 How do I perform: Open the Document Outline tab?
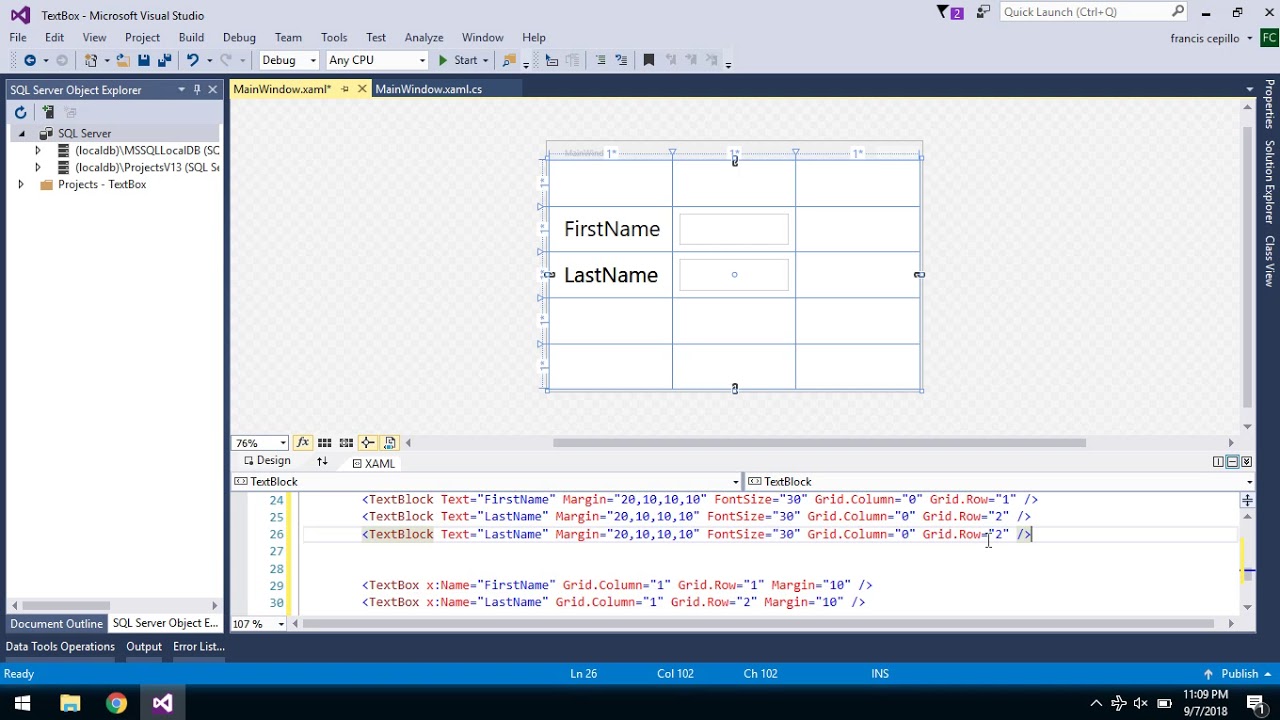pos(56,623)
